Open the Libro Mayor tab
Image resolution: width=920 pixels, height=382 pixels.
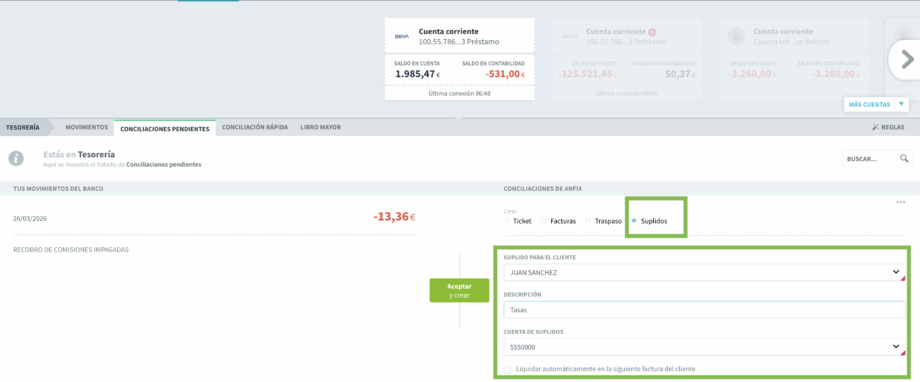pyautogui.click(x=320, y=127)
